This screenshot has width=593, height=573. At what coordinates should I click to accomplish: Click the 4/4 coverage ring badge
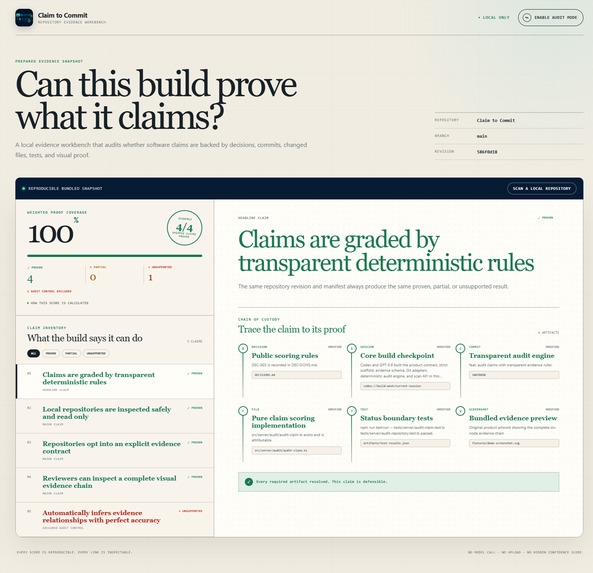tap(185, 228)
